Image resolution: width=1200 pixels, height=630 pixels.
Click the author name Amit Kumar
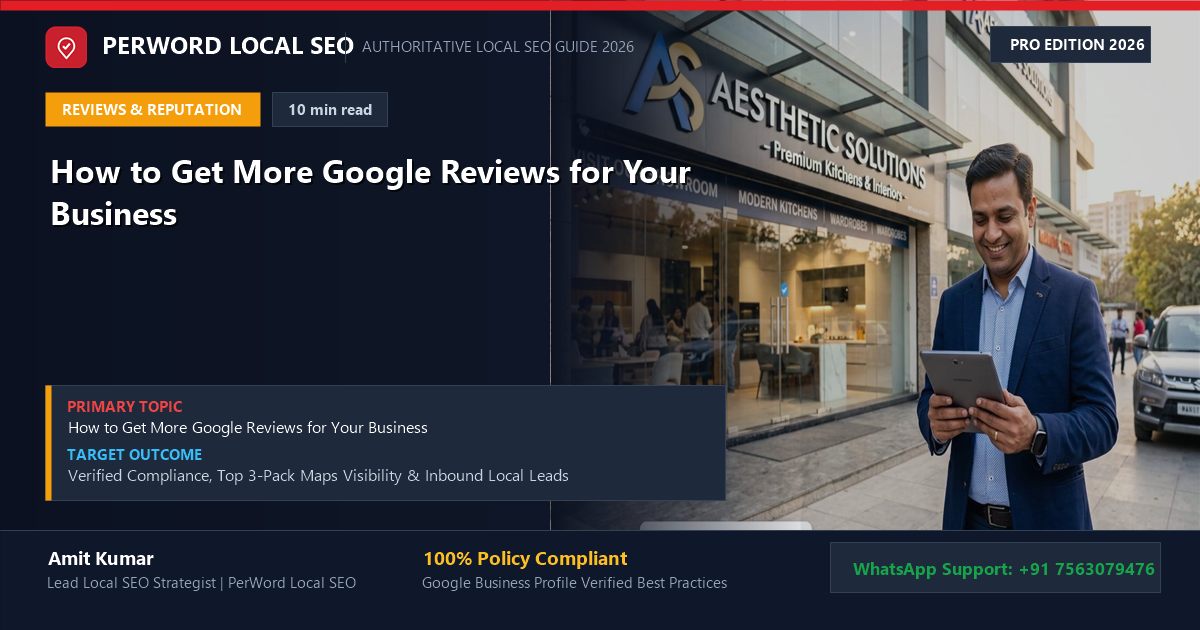101,559
